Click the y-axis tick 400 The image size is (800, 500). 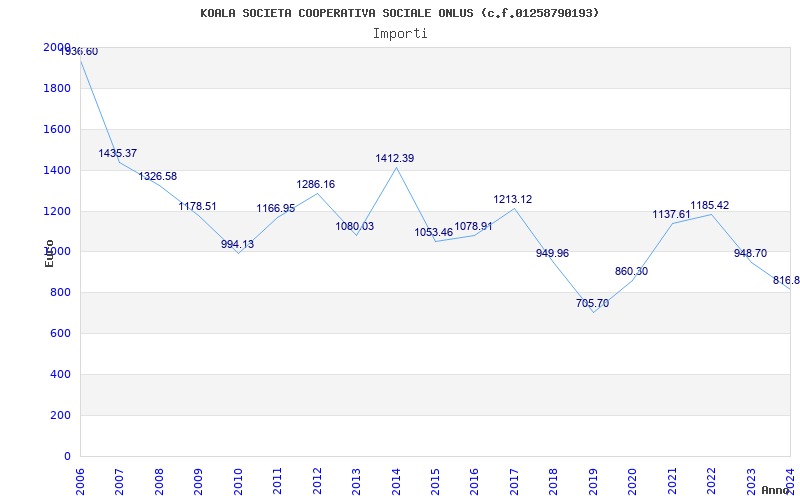[x=60, y=374]
